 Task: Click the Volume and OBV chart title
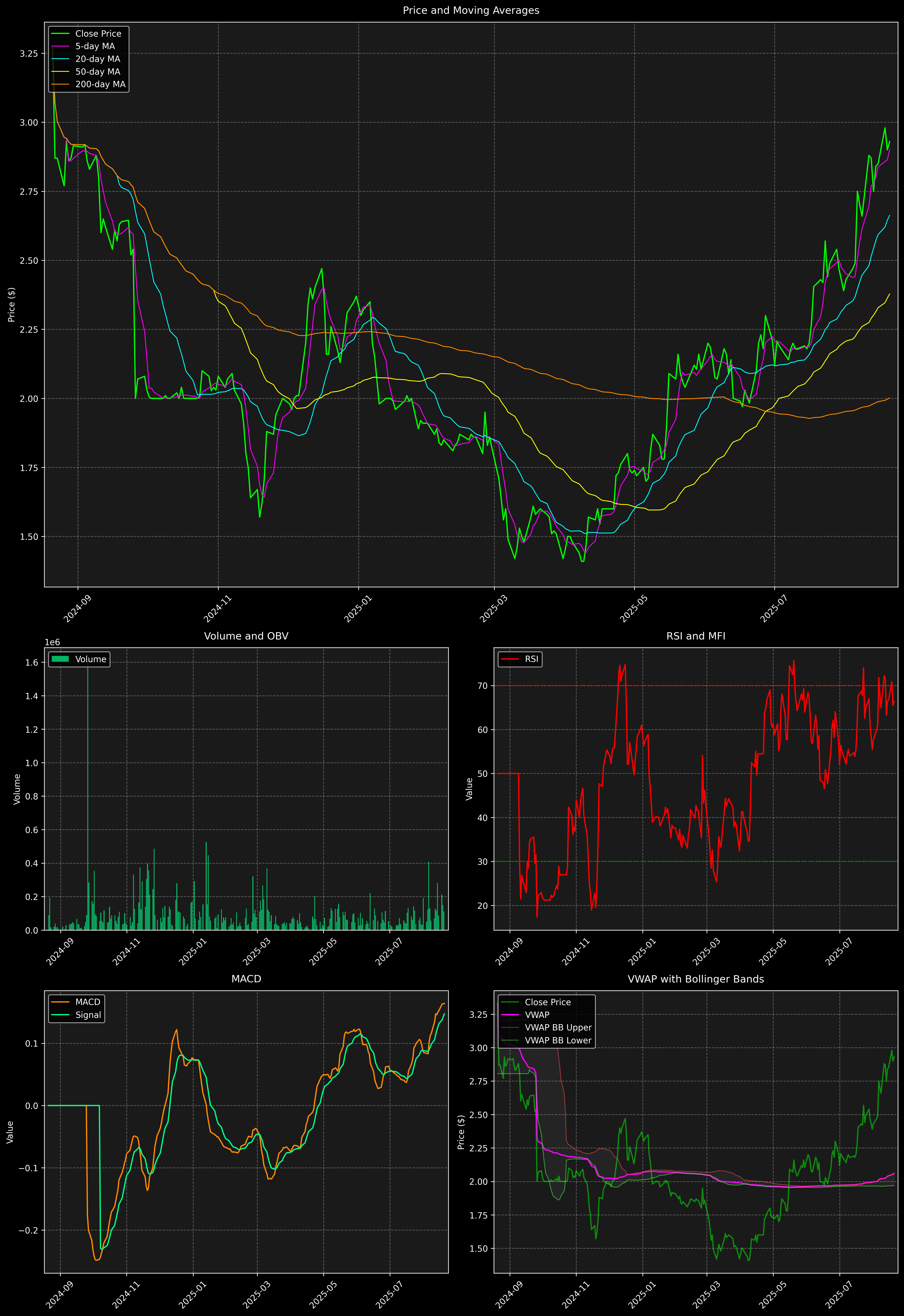246,636
